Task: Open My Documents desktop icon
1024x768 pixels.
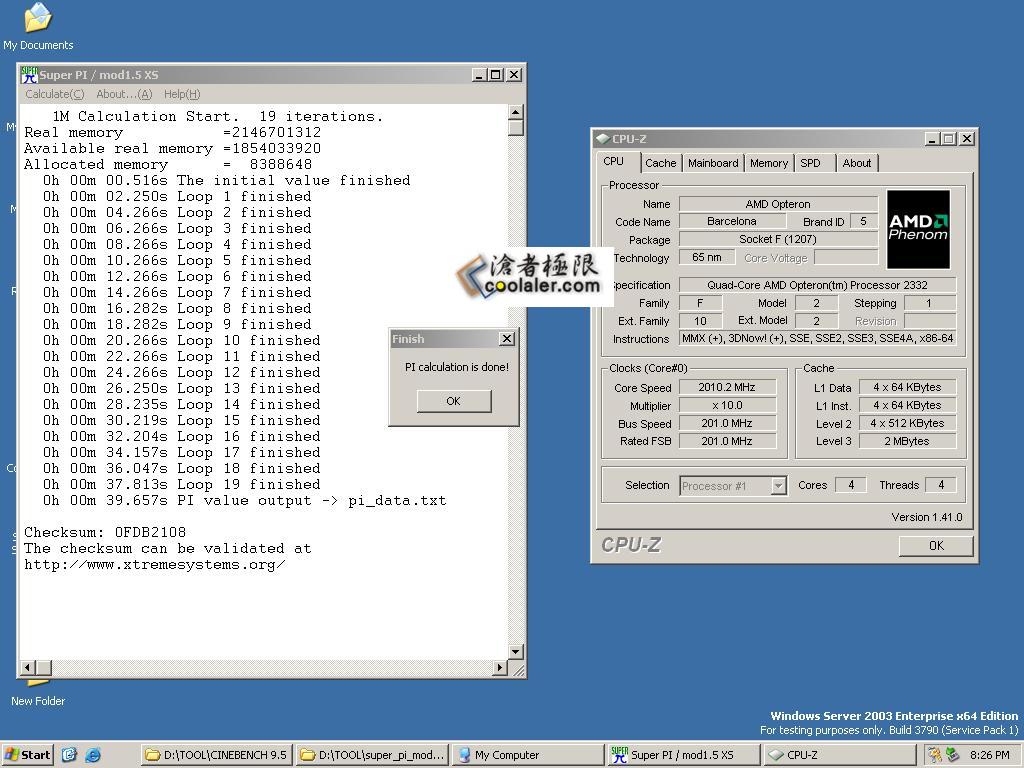Action: (x=38, y=18)
